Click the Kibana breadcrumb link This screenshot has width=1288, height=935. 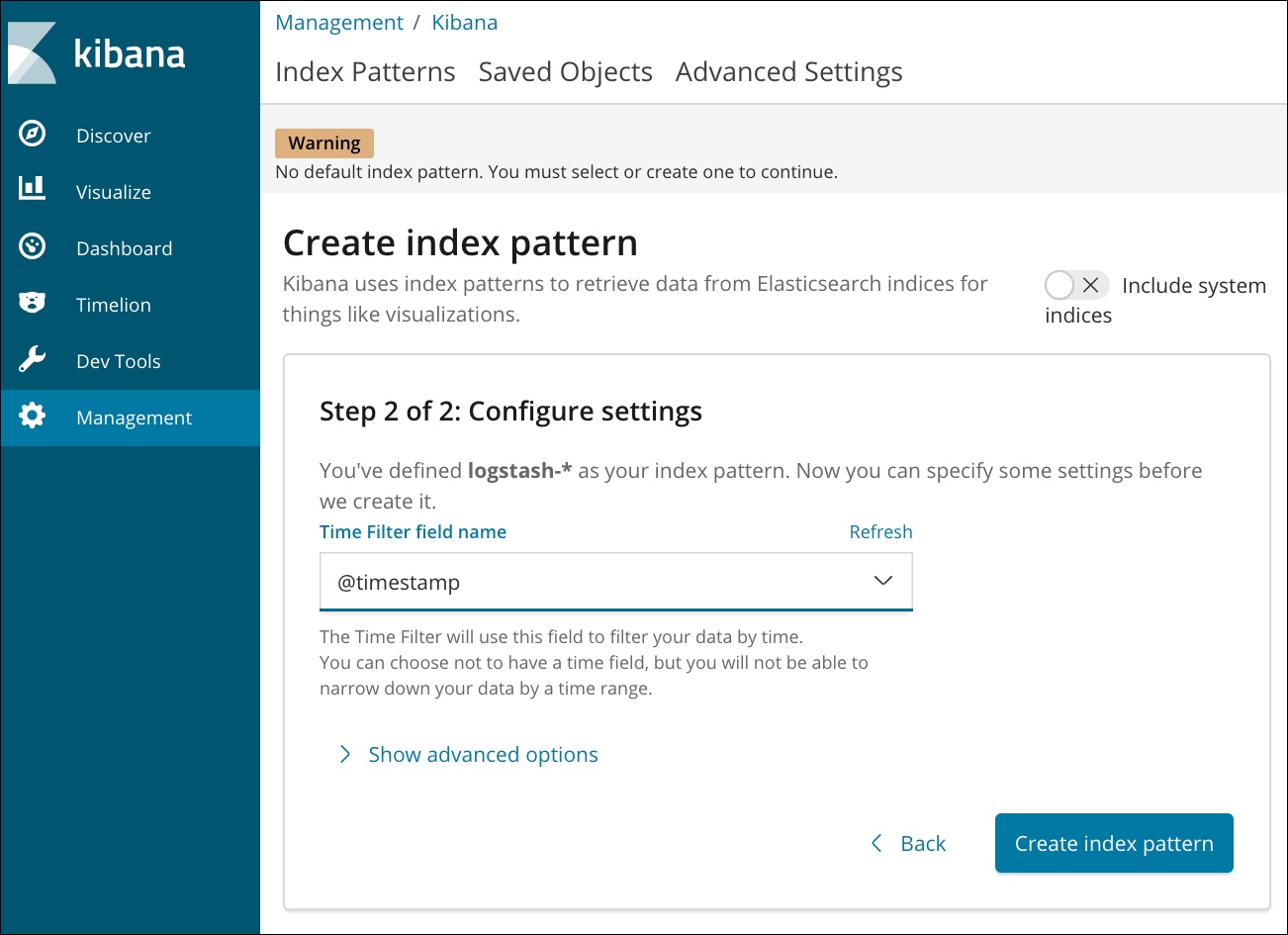(464, 23)
